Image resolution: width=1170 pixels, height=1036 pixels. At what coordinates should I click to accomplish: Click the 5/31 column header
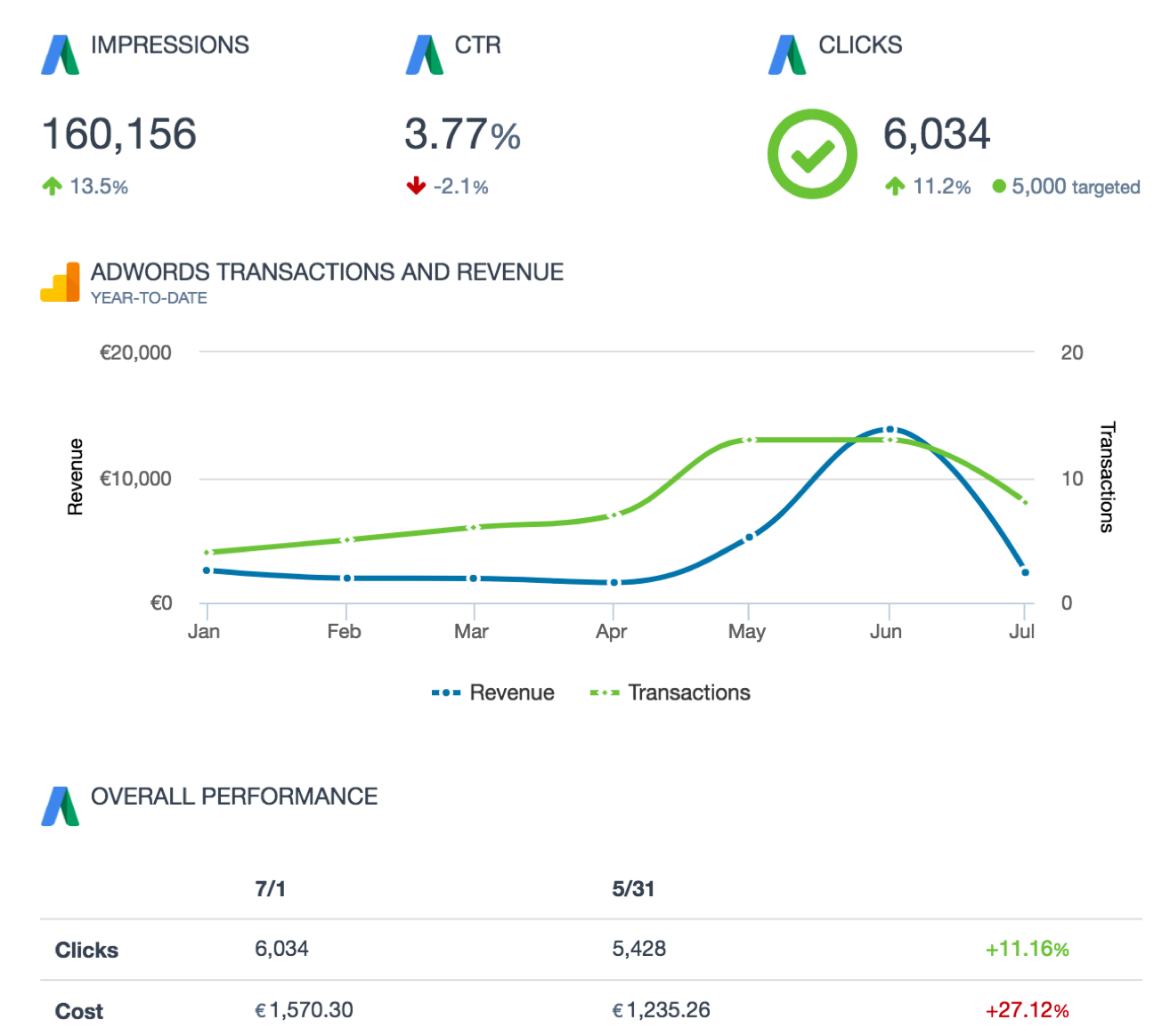point(633,889)
